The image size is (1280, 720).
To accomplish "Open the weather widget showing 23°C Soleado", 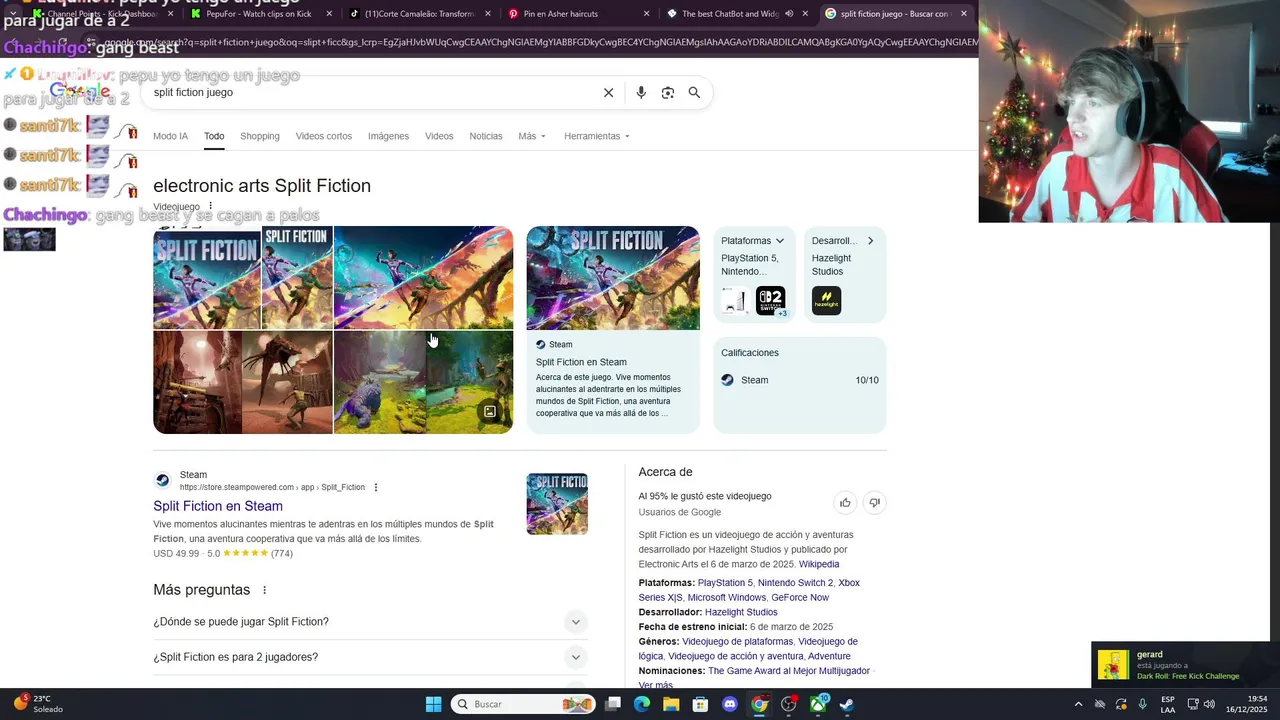I will [38, 704].
